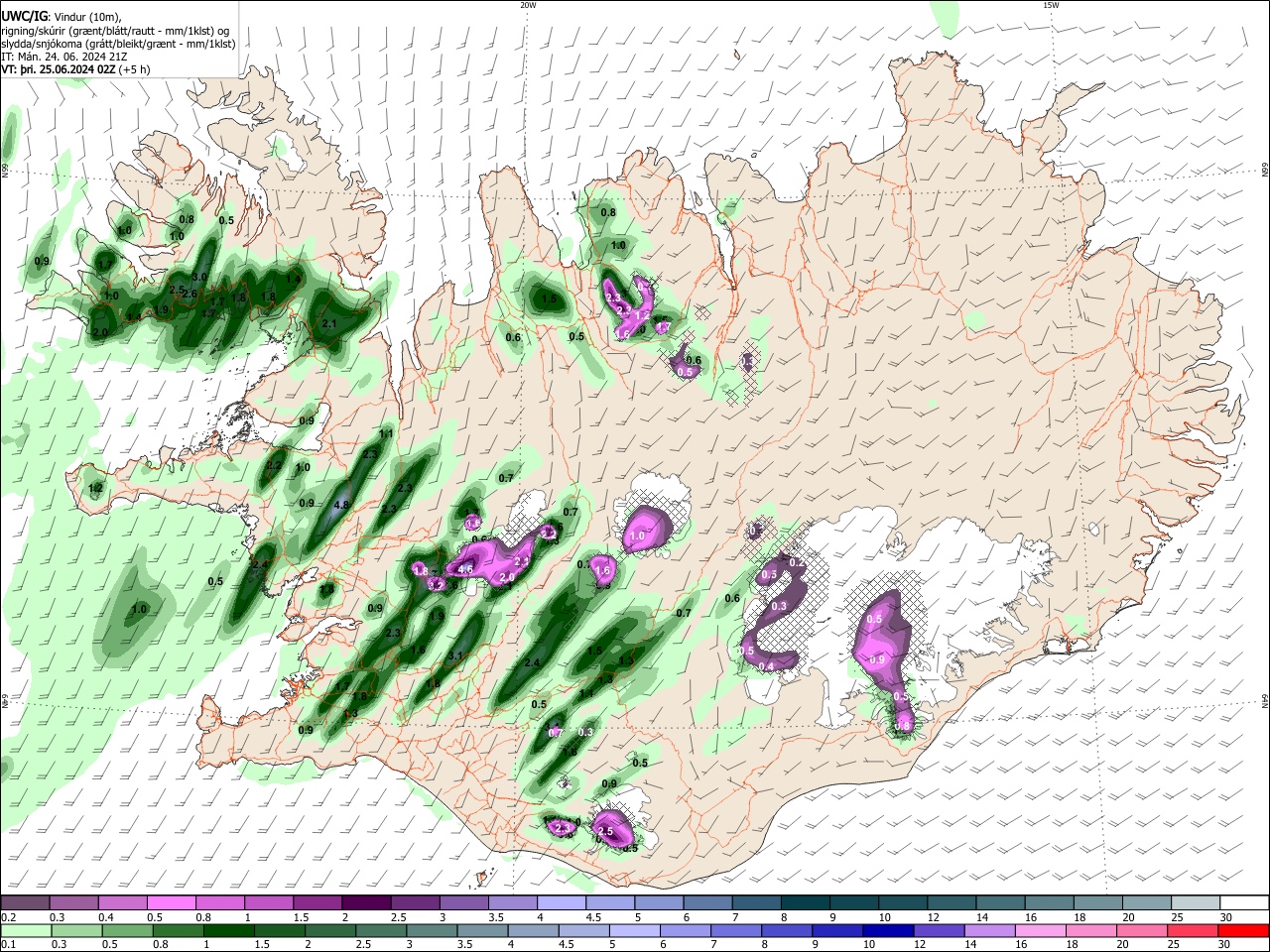
Task: Click the "4.6" snowfall value on map
Action: (464, 569)
